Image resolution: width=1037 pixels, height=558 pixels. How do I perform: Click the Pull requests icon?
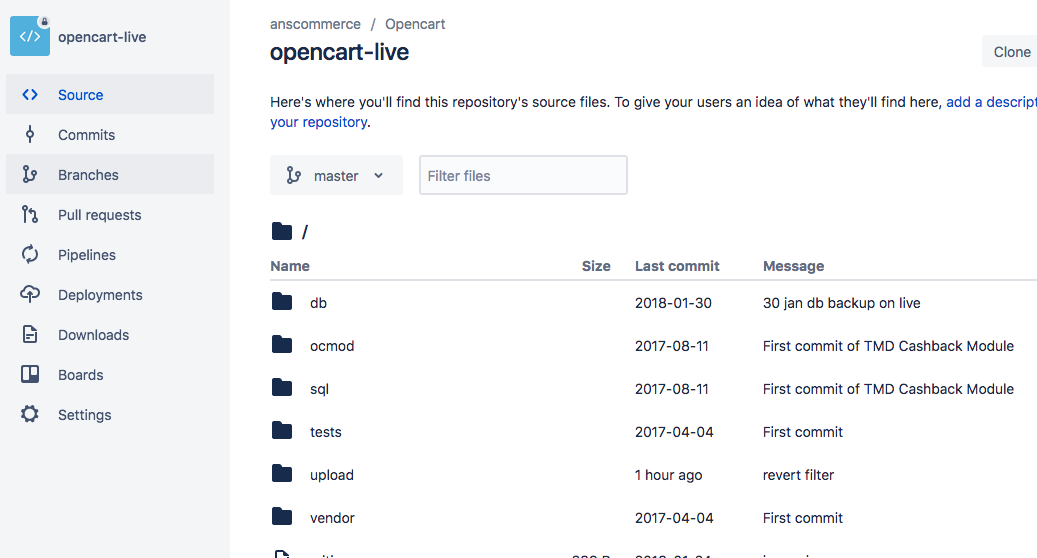[30, 214]
